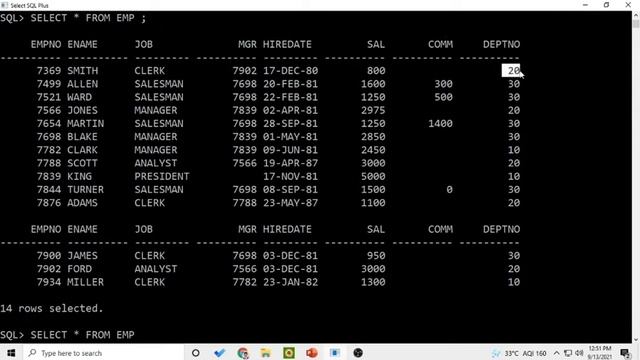Click the second DEPTNO column header

click(x=502, y=229)
